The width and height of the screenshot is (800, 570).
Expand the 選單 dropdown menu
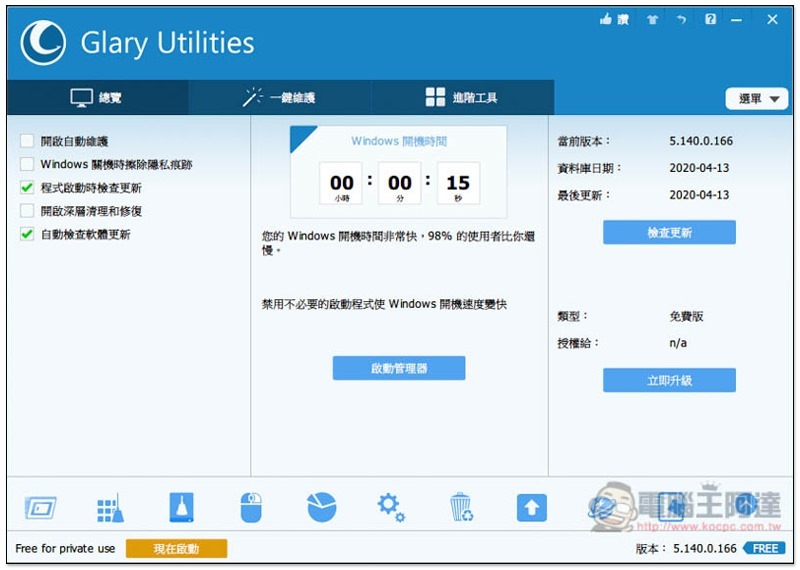pyautogui.click(x=757, y=98)
